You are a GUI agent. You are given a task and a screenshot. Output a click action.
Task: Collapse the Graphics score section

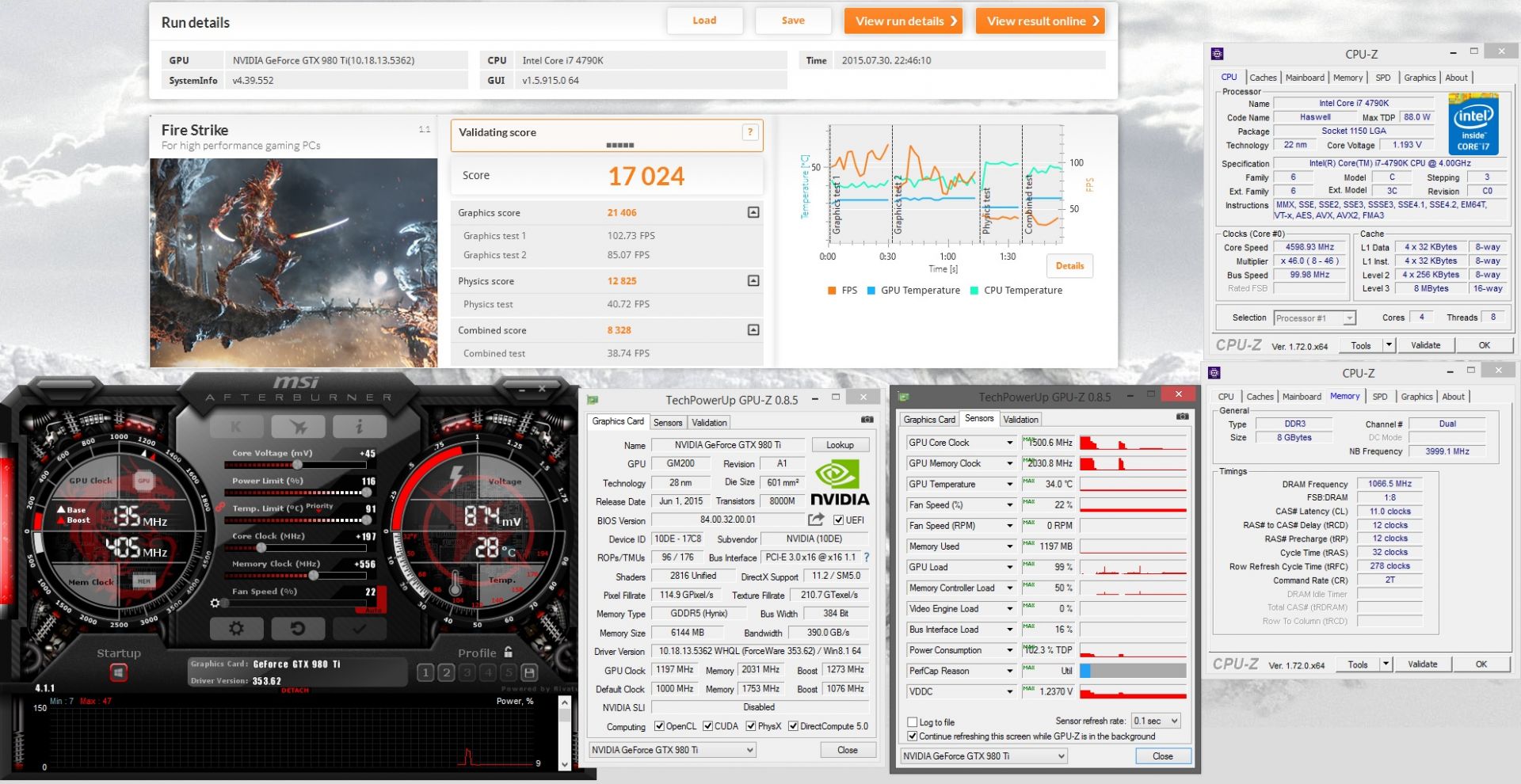pos(753,212)
